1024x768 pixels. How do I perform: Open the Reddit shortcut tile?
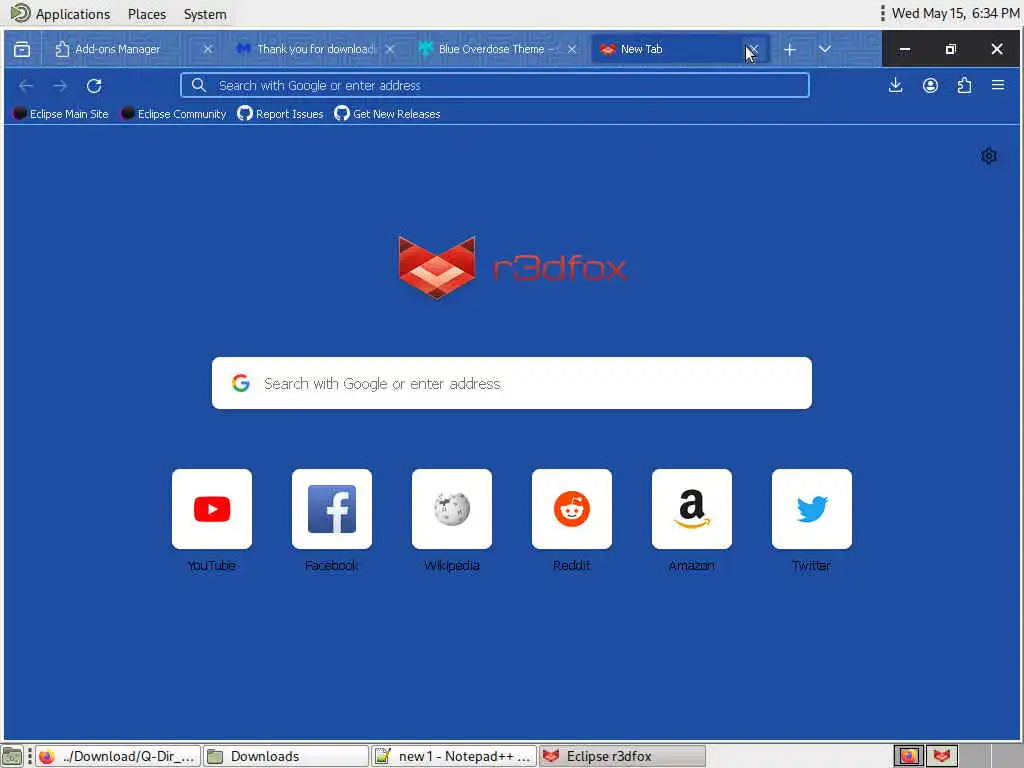pos(572,509)
